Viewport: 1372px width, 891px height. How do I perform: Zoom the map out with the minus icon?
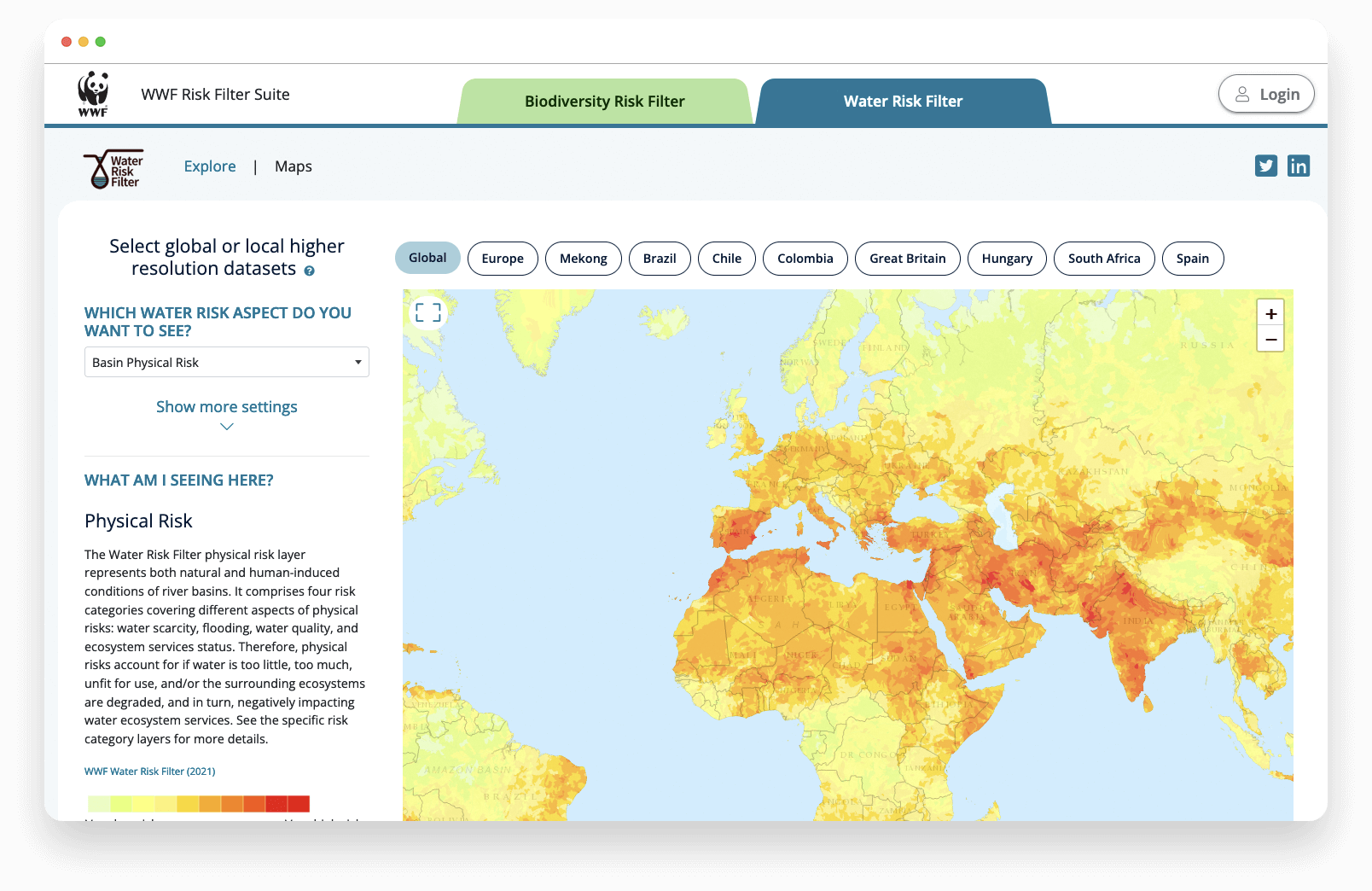(1270, 339)
